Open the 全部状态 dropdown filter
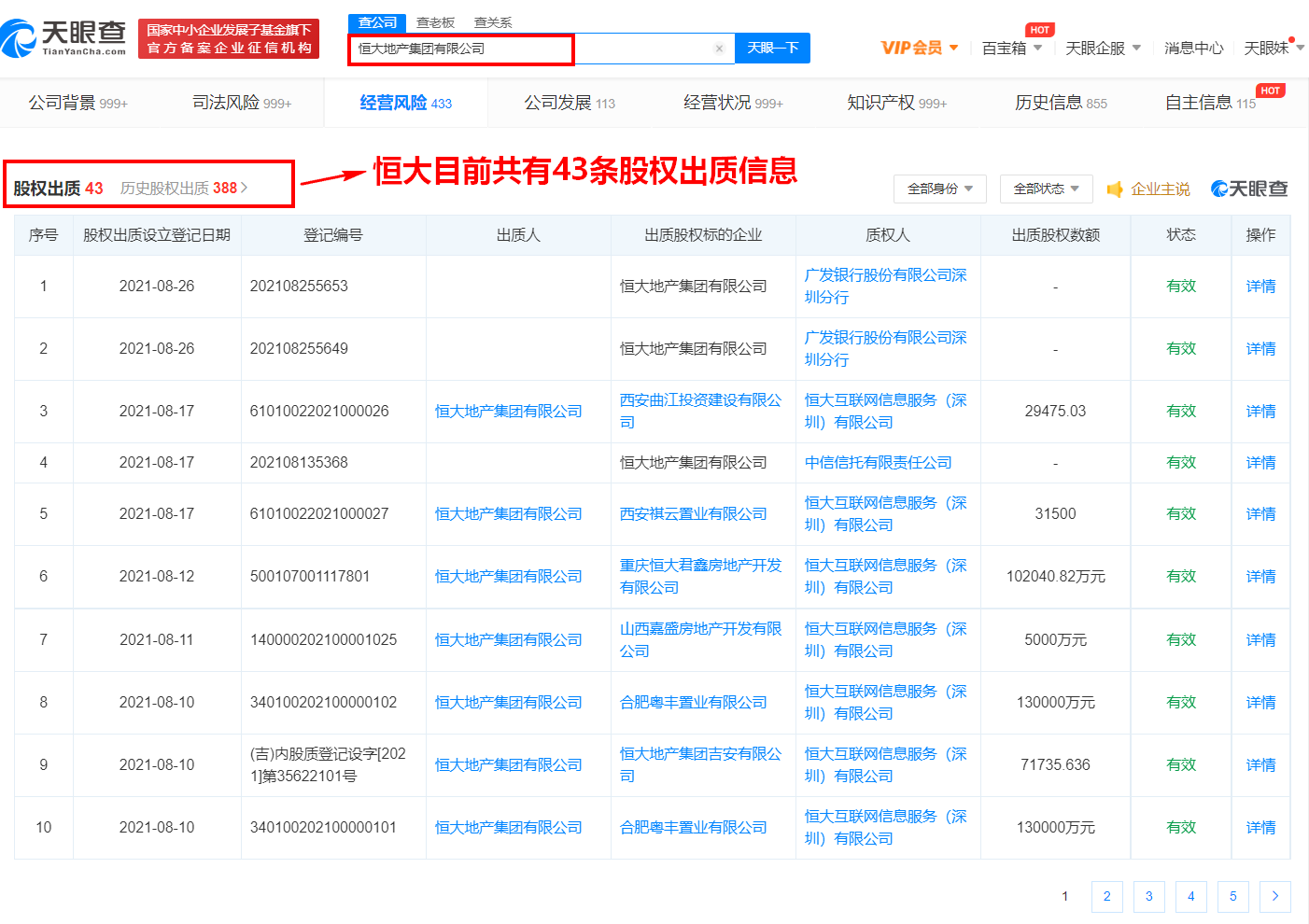 point(1047,189)
